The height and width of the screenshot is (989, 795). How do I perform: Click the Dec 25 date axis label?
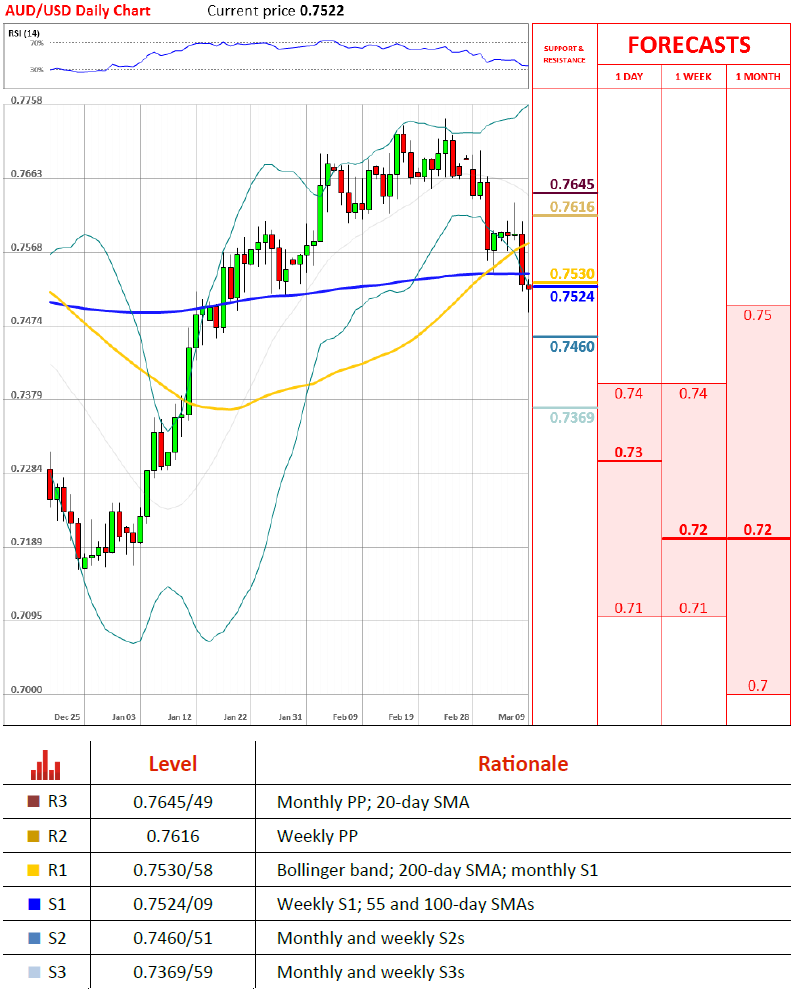coord(67,717)
